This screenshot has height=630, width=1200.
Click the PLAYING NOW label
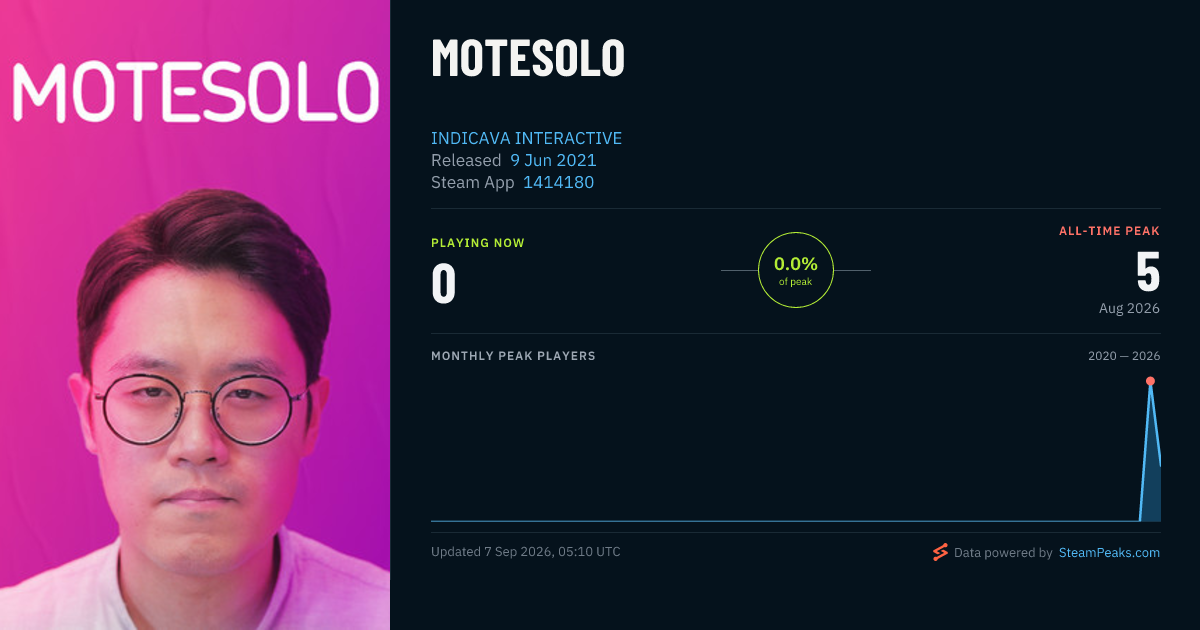coord(478,243)
